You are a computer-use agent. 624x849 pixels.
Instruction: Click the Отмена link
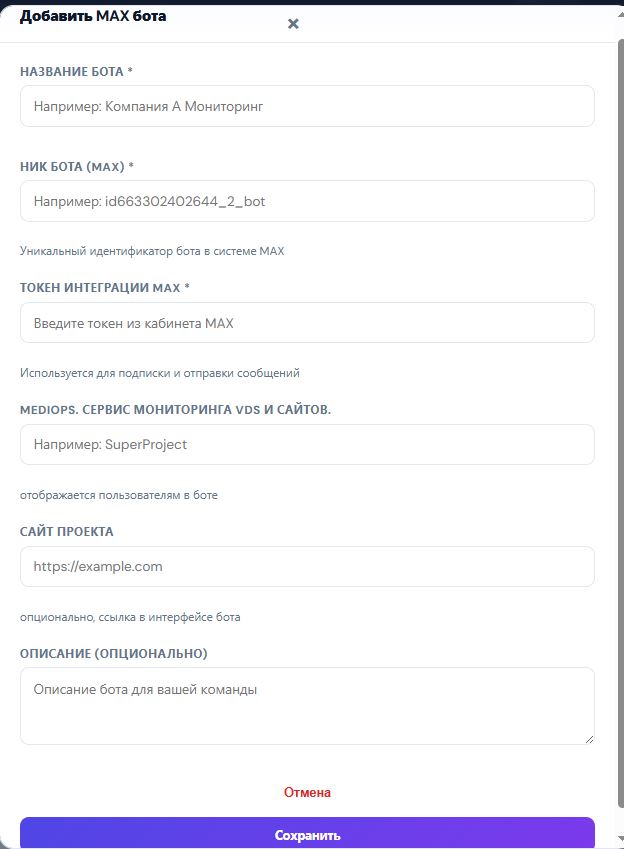(x=307, y=792)
